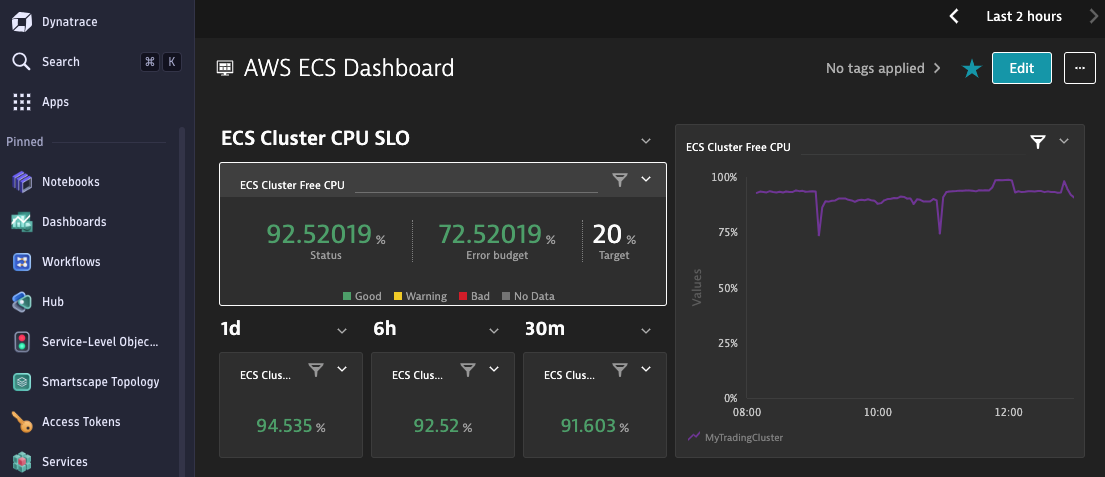Viewport: 1105px width, 477px height.
Task: Click filter icon on Free CPU chart
Action: (x=1038, y=143)
